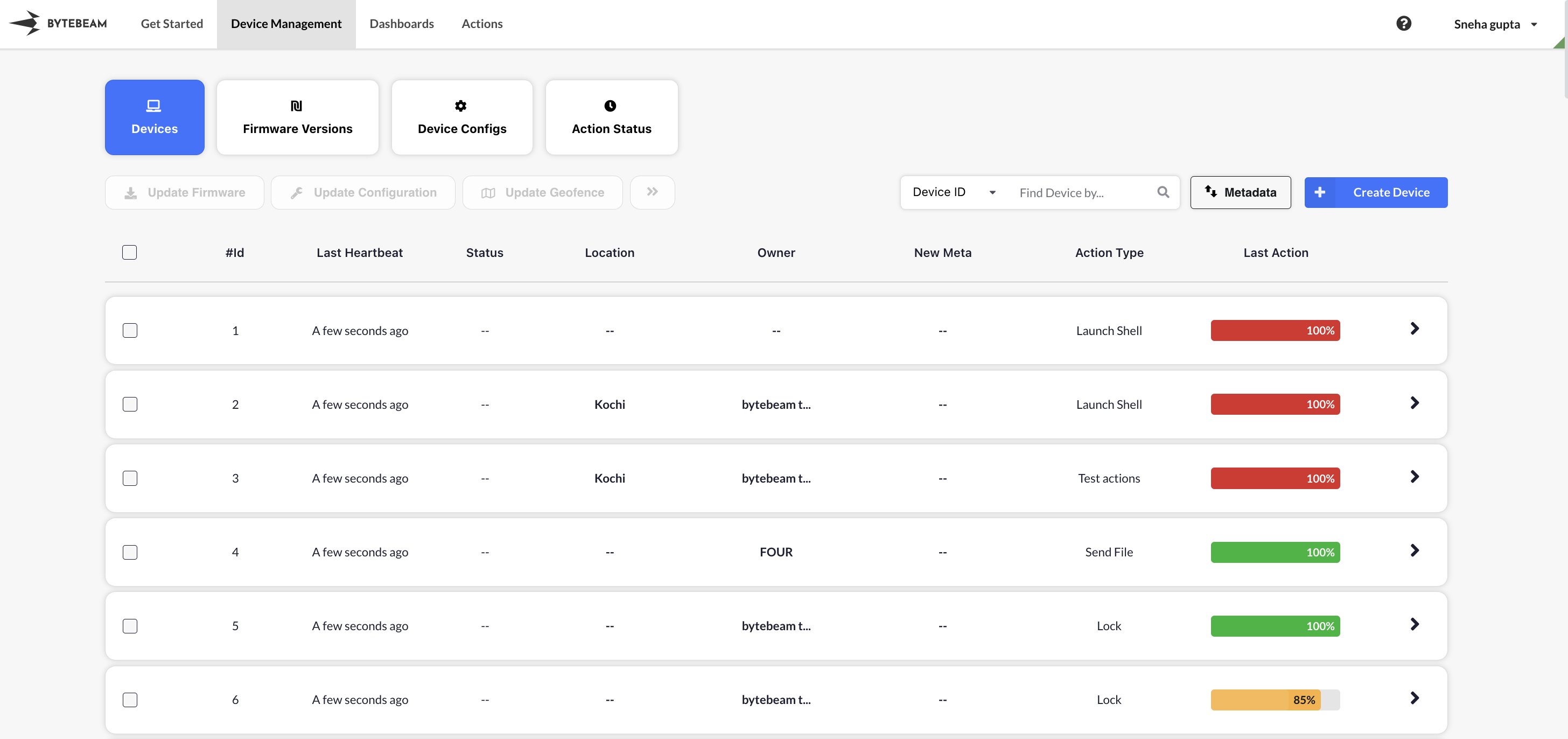
Task: Click the Devices laptop icon
Action: click(x=154, y=106)
